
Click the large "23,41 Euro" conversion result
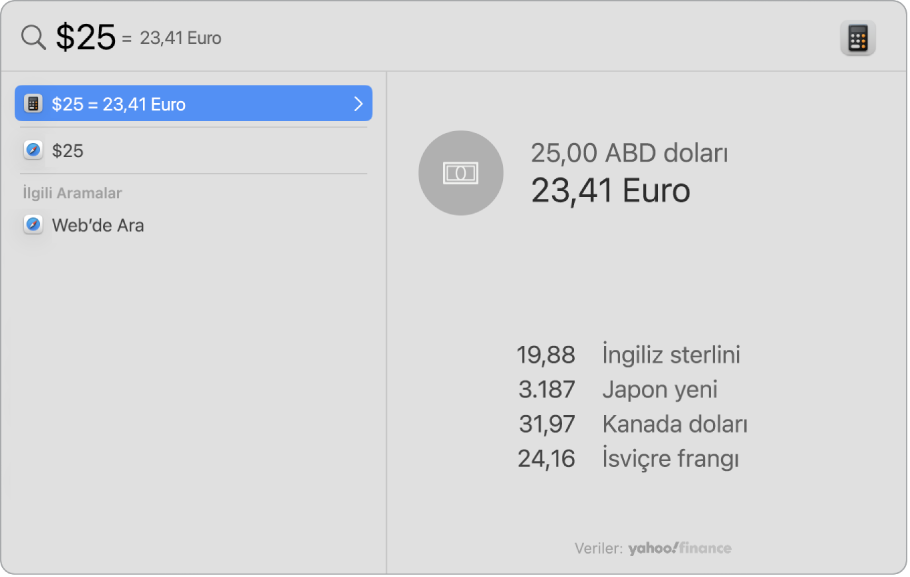(x=610, y=191)
